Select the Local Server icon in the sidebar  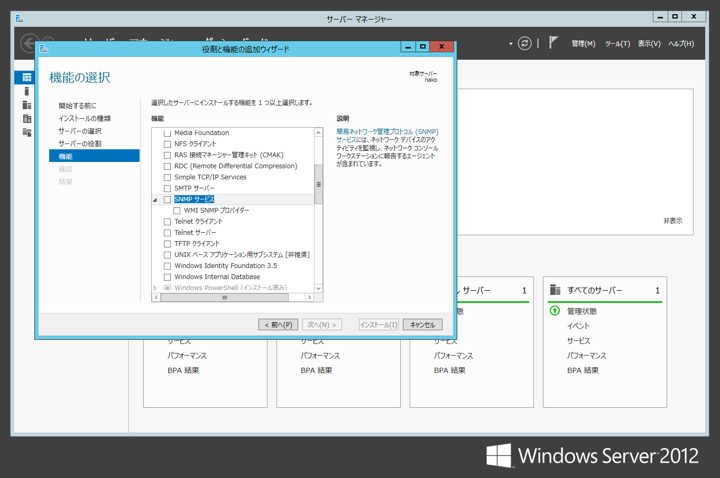point(27,91)
